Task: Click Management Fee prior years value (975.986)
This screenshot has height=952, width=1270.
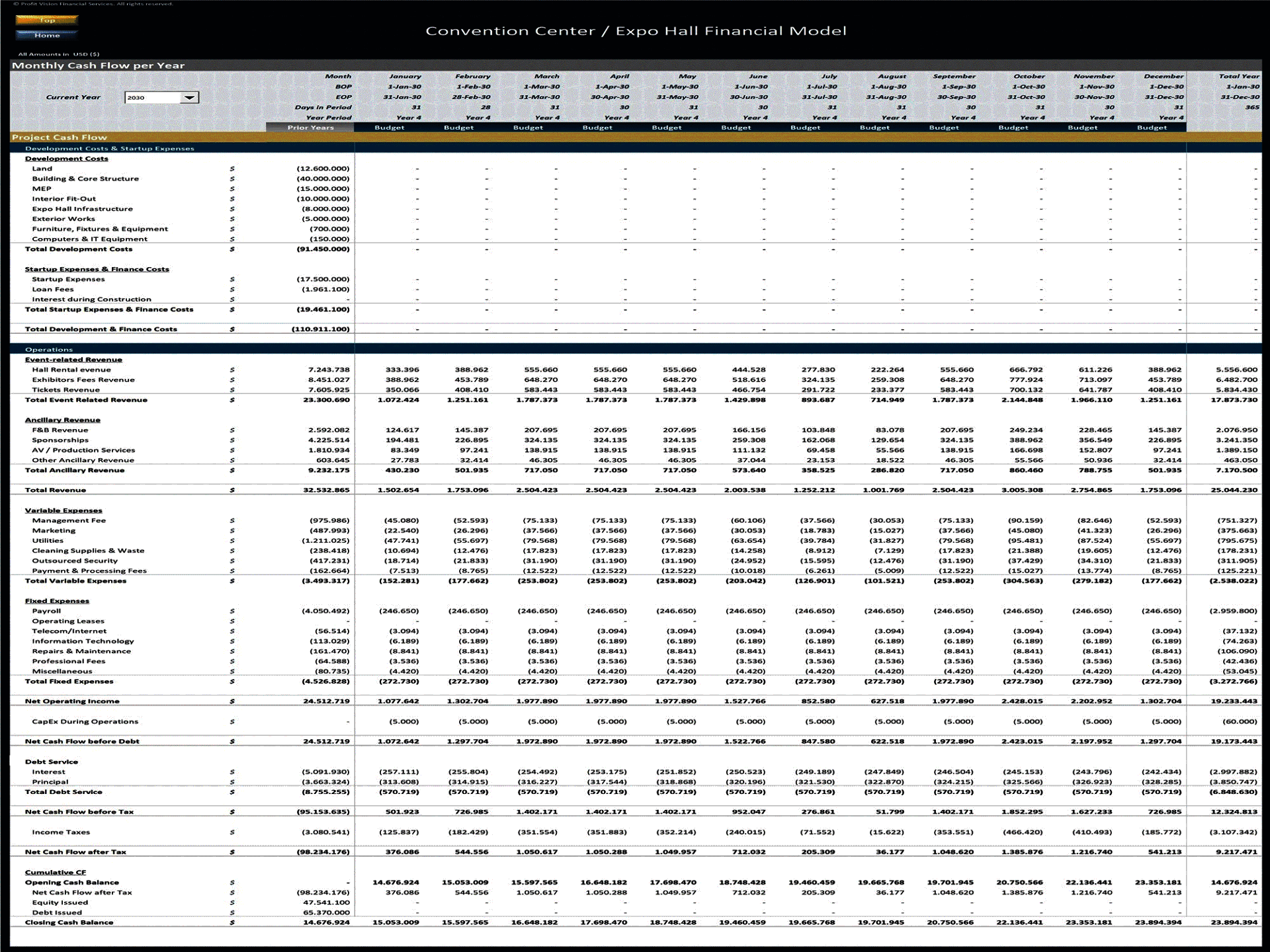Action: click(329, 521)
